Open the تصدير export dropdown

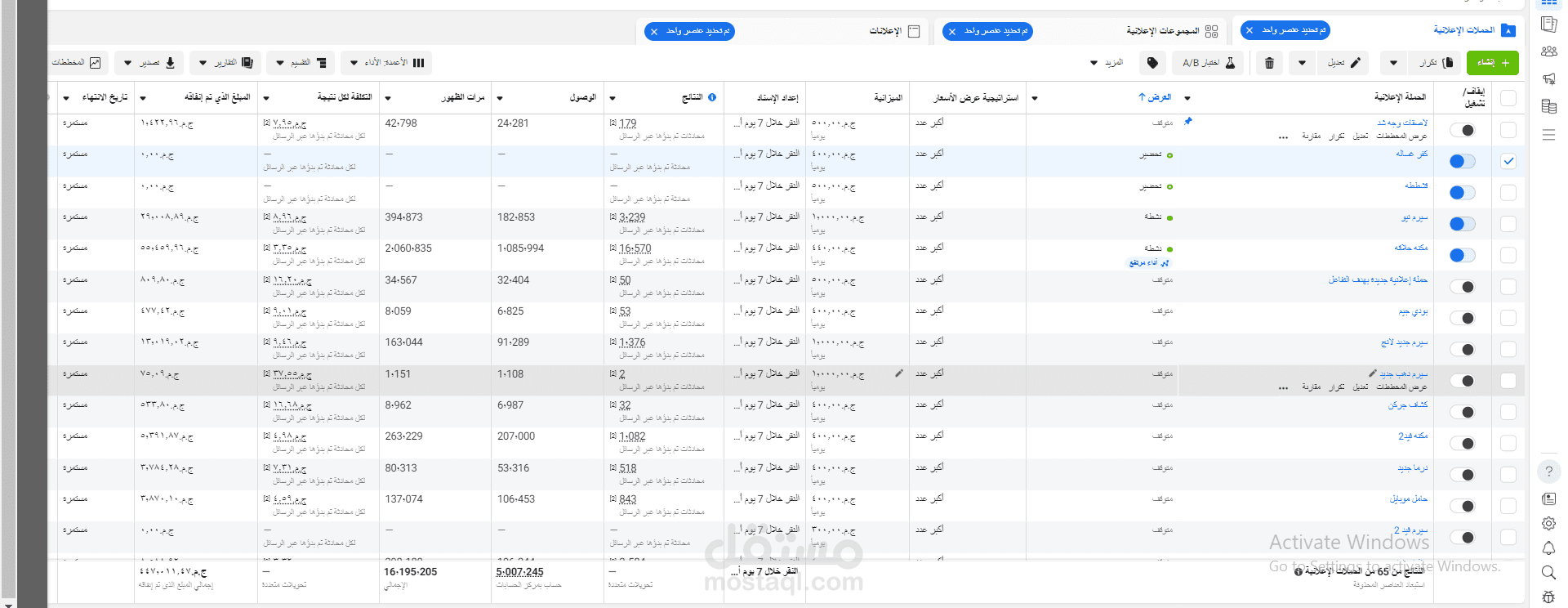pyautogui.click(x=149, y=63)
